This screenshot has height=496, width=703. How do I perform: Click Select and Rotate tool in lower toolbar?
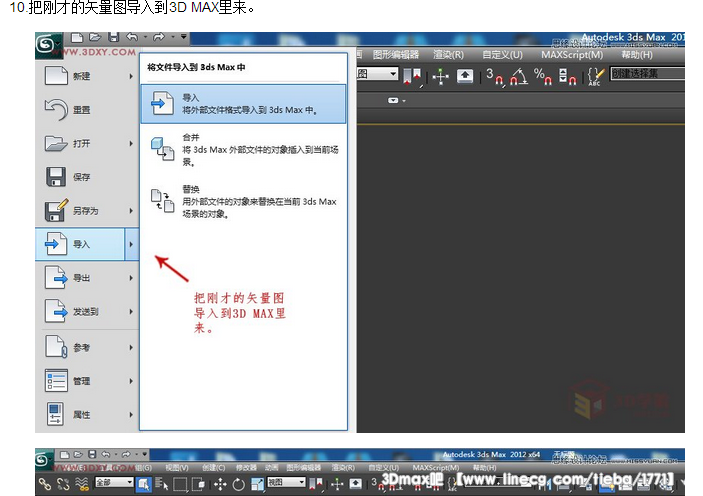click(x=239, y=484)
